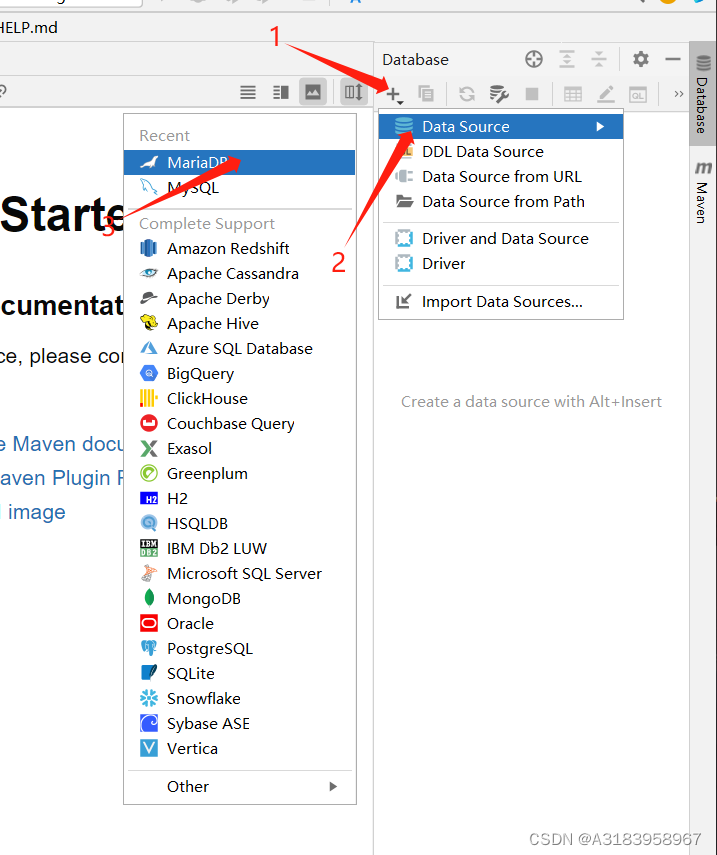The height and width of the screenshot is (855, 717).
Task: Choose Data Source from URL
Action: click(x=501, y=177)
